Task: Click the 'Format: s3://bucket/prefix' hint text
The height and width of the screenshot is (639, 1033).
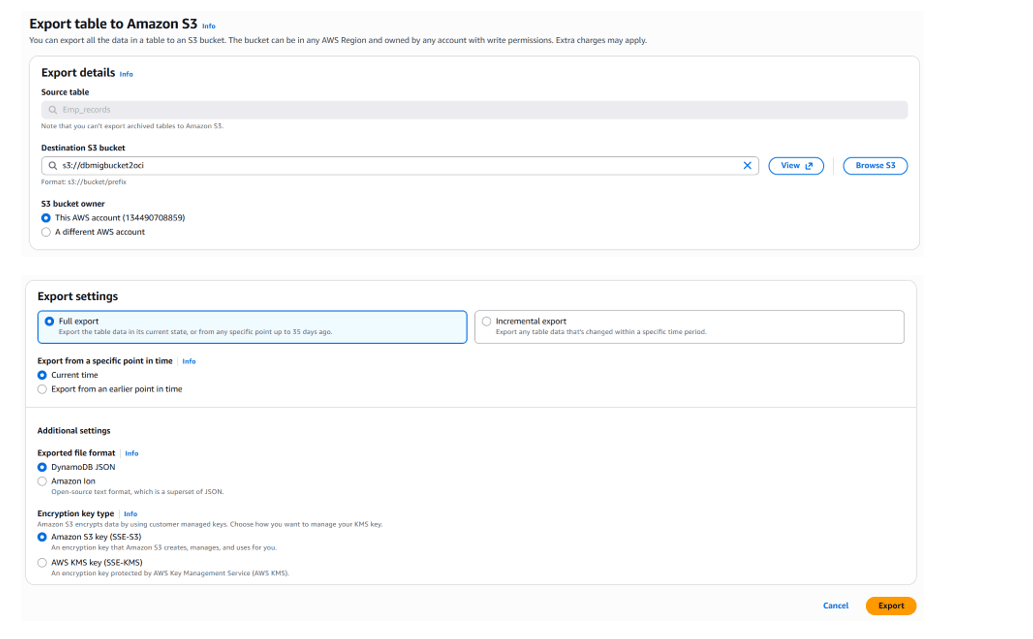Action: (84, 182)
